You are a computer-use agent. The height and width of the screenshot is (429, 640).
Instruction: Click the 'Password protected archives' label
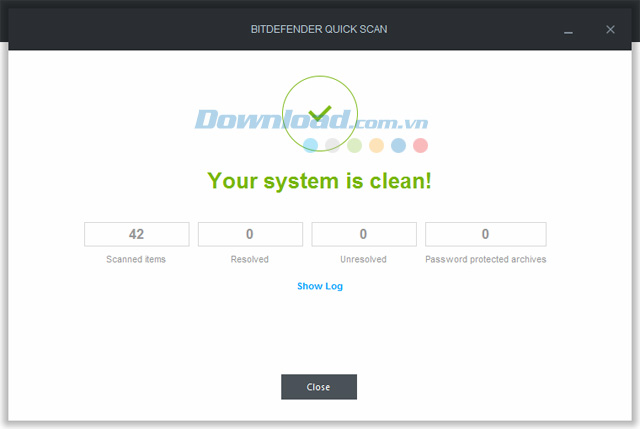coord(486,259)
